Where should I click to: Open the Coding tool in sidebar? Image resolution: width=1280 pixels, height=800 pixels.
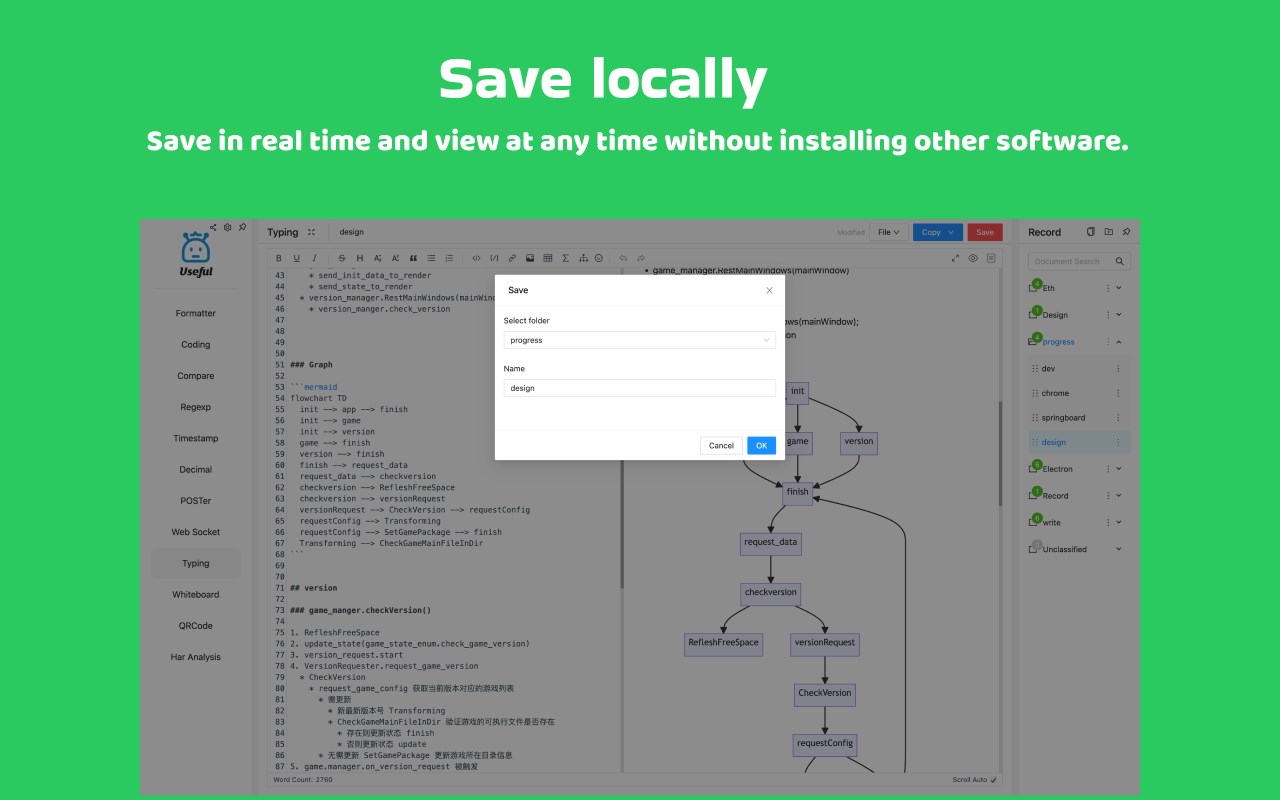click(x=196, y=345)
